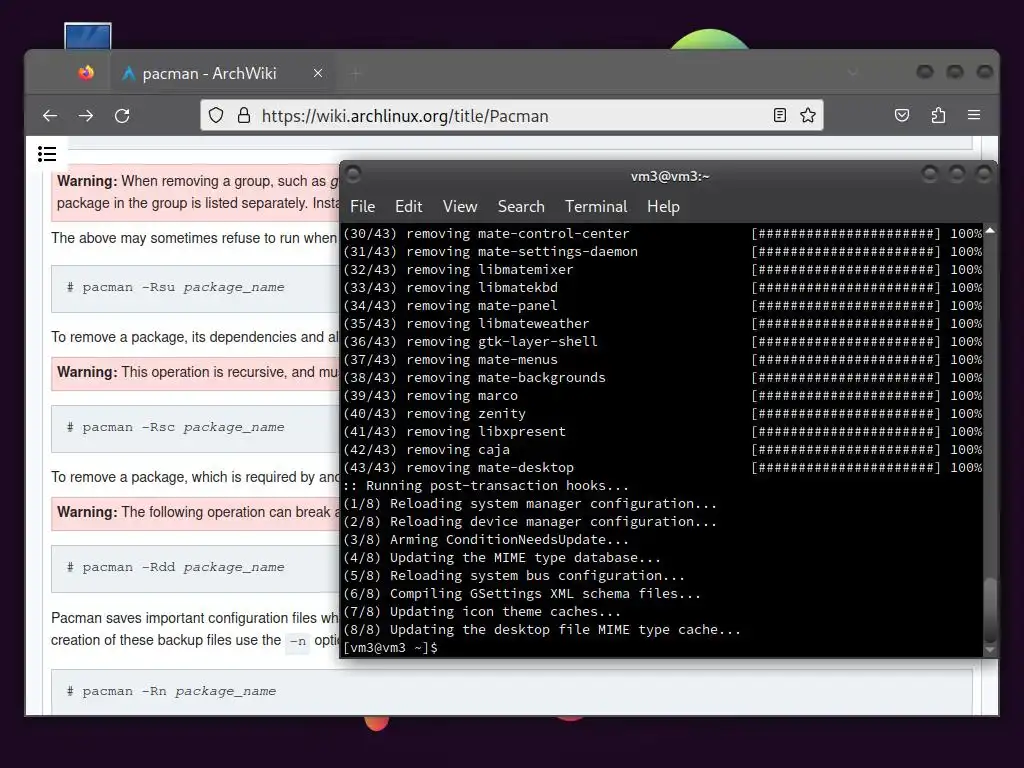Click the 'Compiling GSettings XML schema files' line
The width and height of the screenshot is (1024, 768).
(x=522, y=594)
